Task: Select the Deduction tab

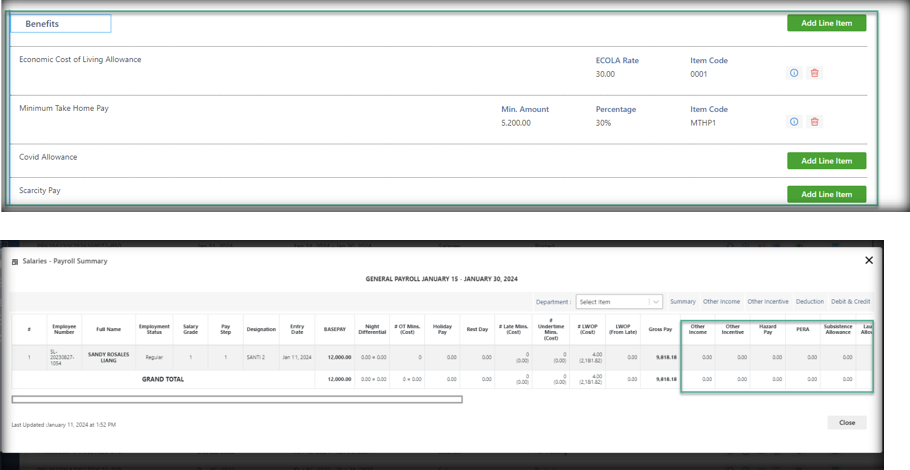Action: pos(810,302)
